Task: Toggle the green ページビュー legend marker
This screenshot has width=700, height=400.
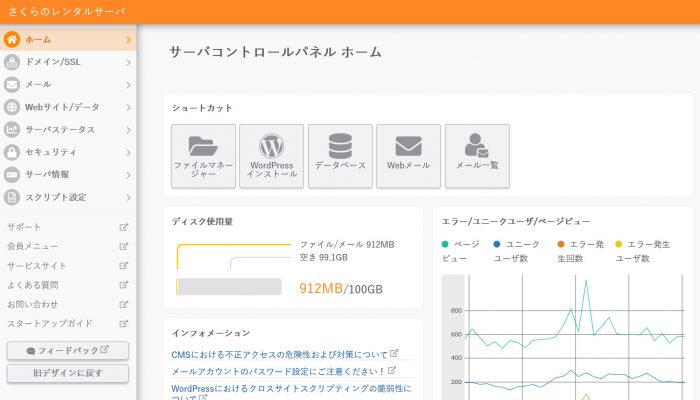Action: coord(445,244)
